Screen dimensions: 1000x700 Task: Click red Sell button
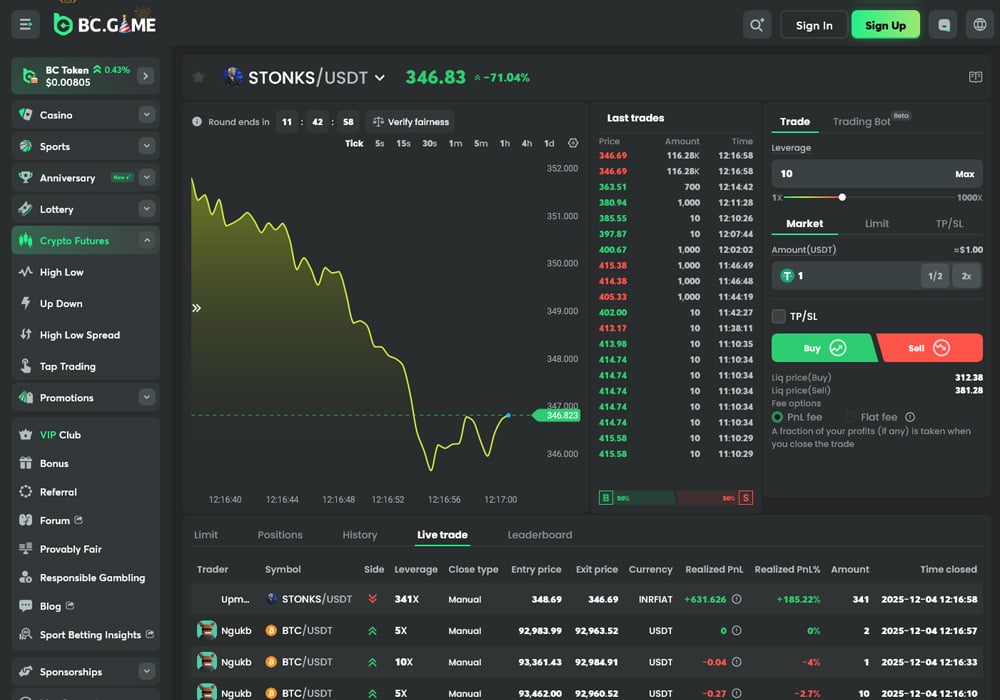point(930,348)
